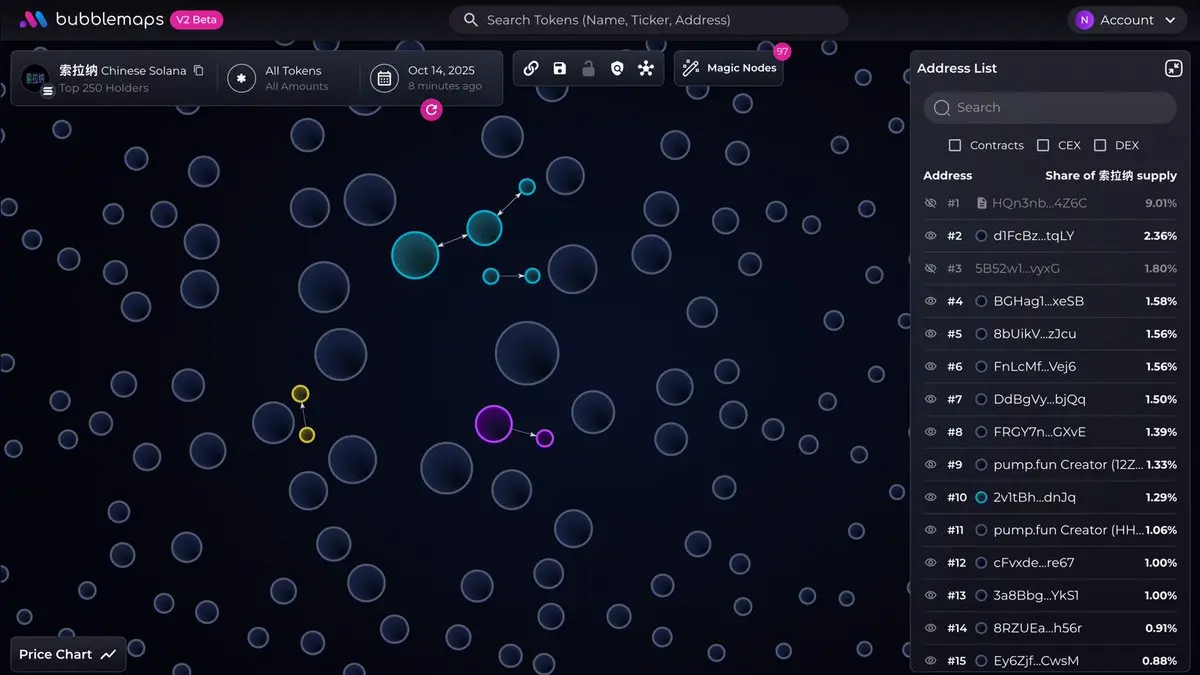Show hidden address #3 5B52w1...vyxG
The width and height of the screenshot is (1200, 675).
coord(930,268)
